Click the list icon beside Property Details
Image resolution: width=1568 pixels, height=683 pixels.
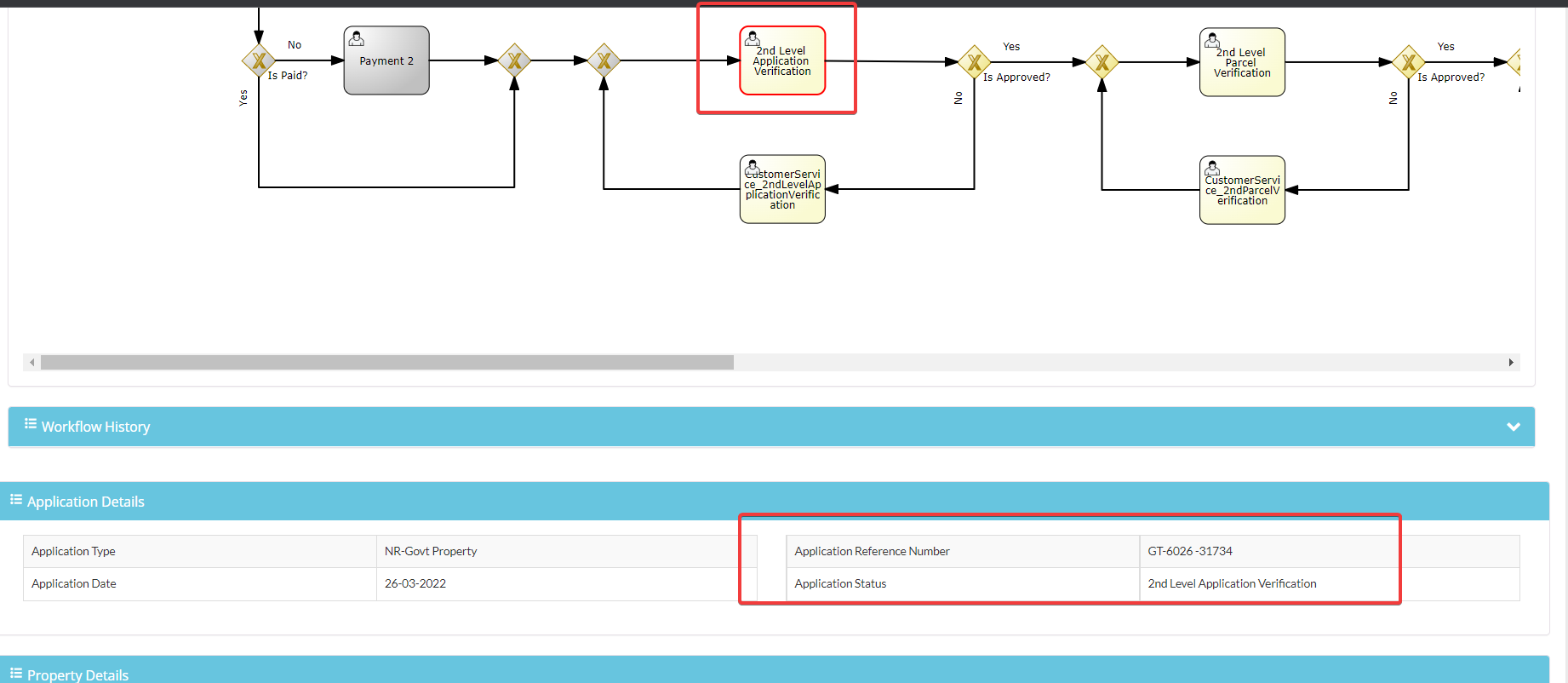(16, 674)
